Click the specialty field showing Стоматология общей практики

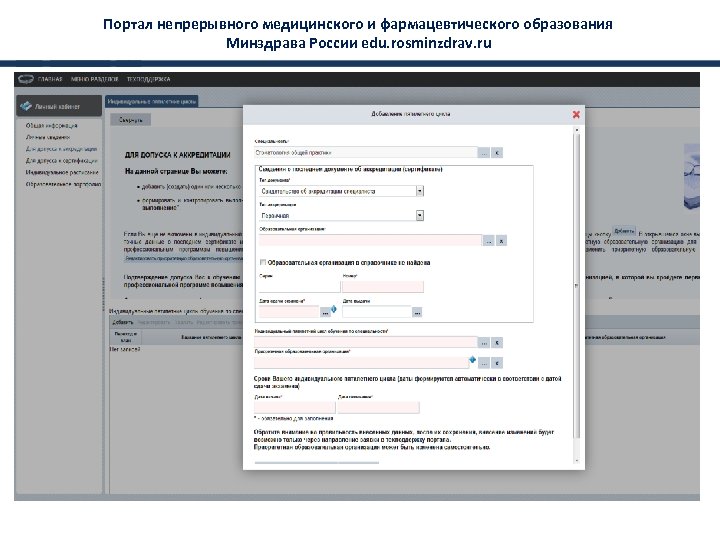point(366,152)
